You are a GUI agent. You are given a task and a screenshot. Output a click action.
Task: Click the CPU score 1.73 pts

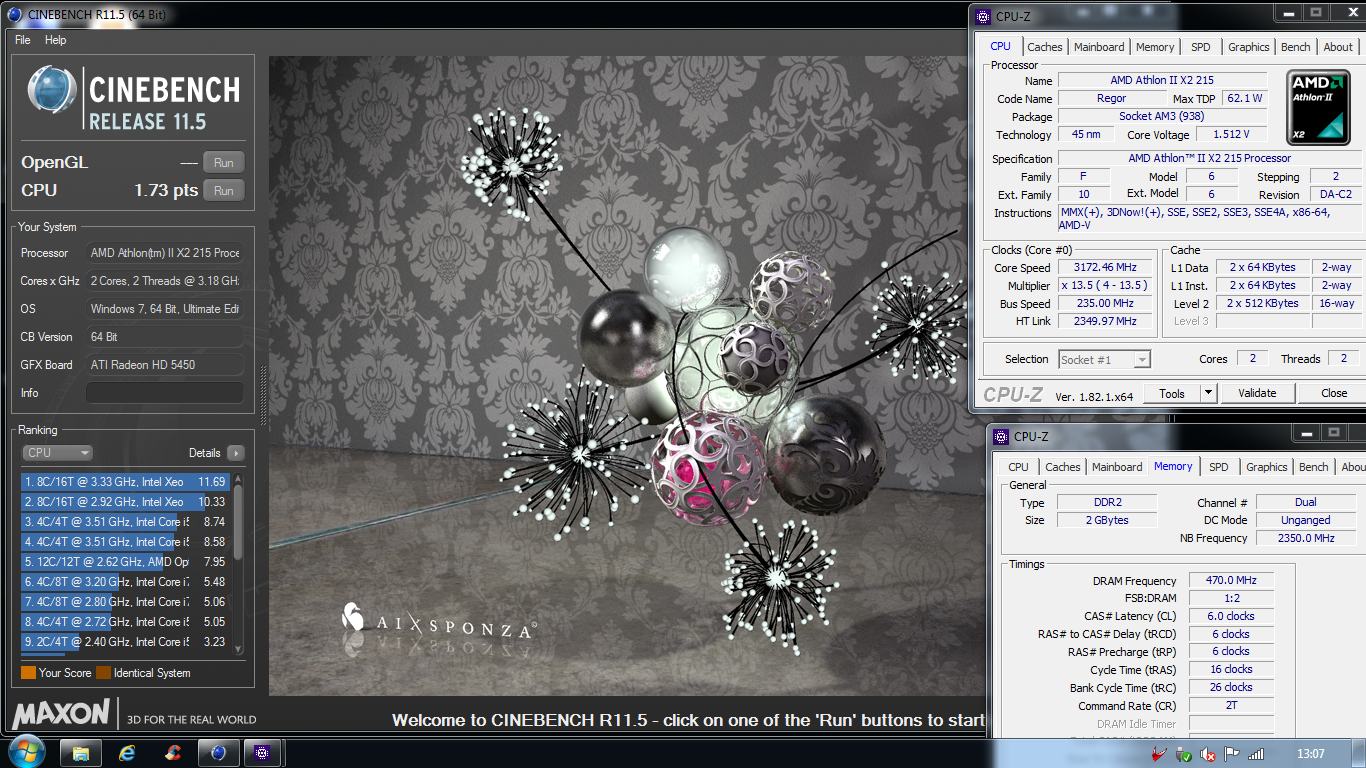166,190
